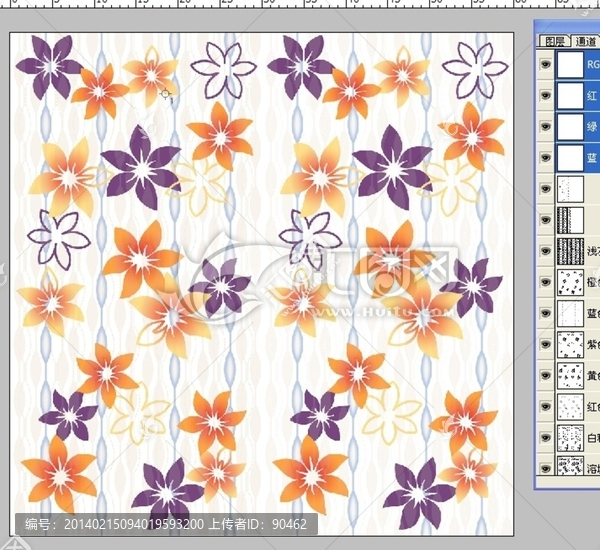Screen dimensions: 600x550
Task: Toggle visibility of the 溶 channel
Action: point(546,468)
